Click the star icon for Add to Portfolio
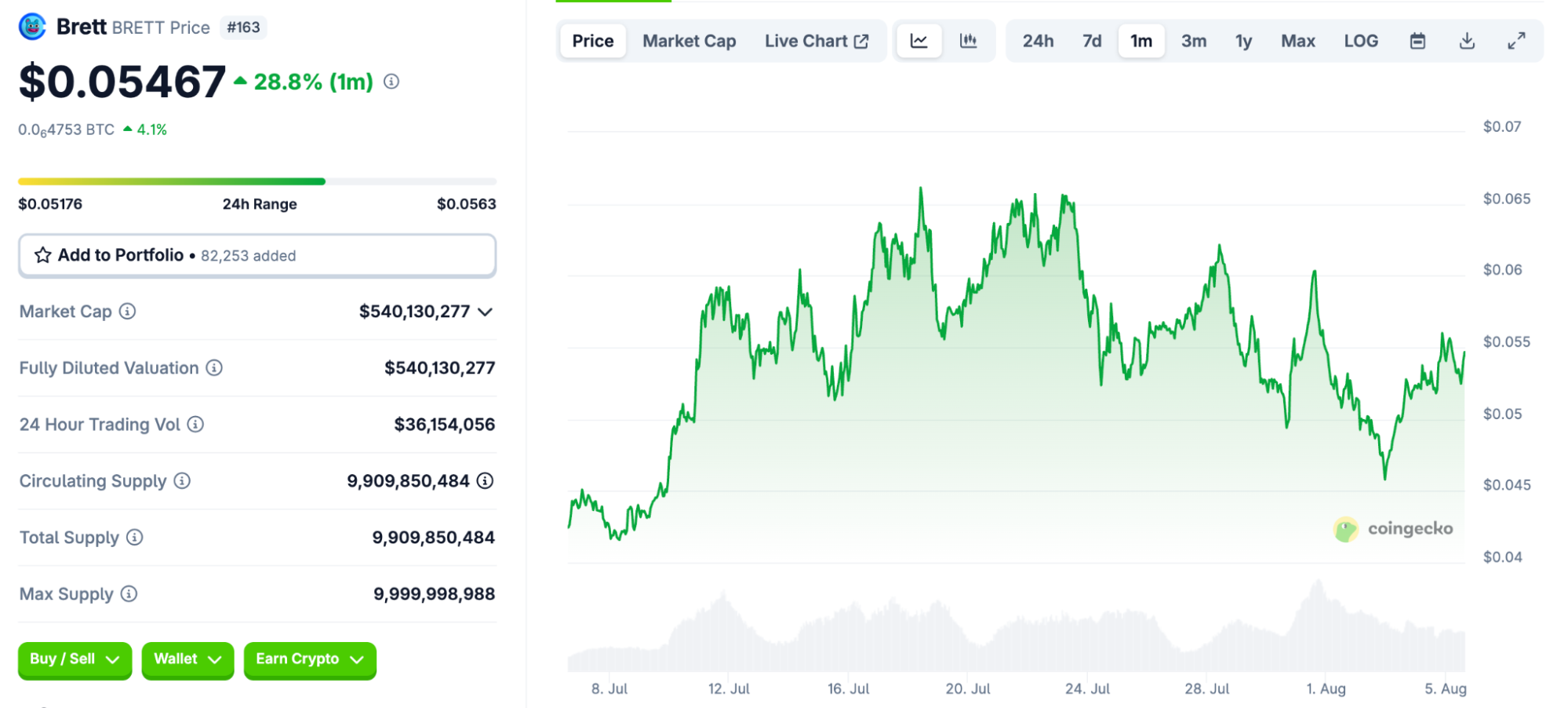Screen dimensions: 1568x708 point(42,254)
